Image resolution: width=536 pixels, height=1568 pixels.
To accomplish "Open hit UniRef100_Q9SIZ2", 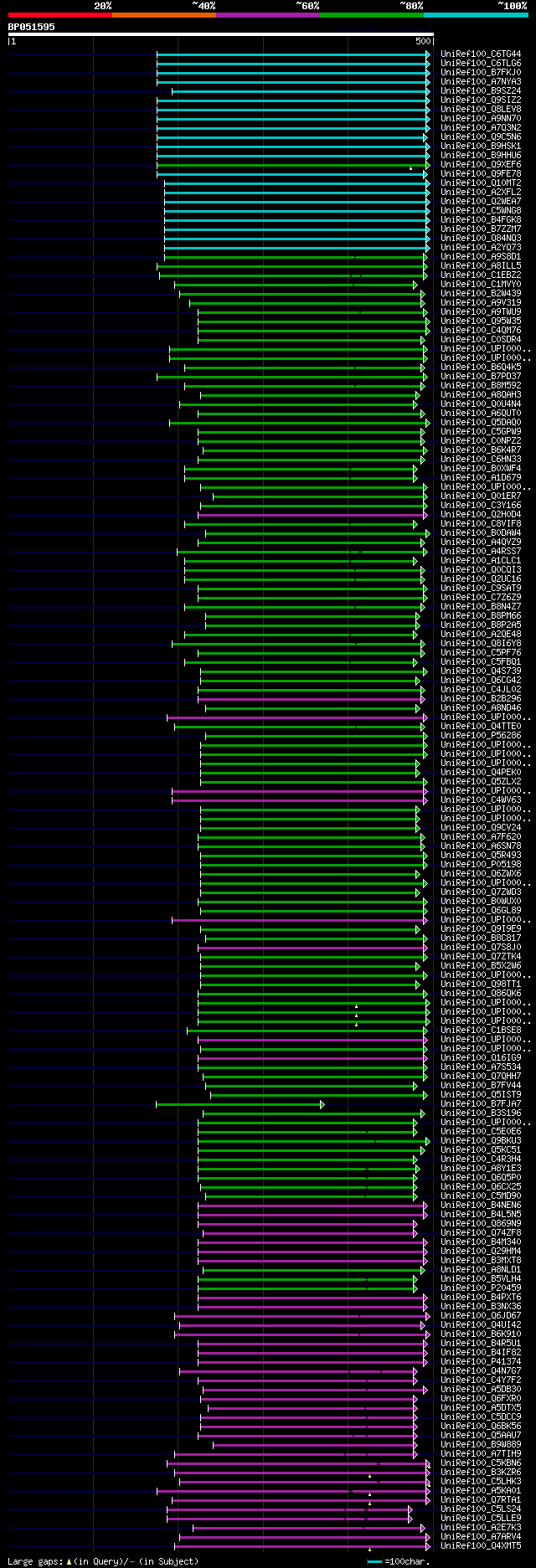I will click(481, 100).
